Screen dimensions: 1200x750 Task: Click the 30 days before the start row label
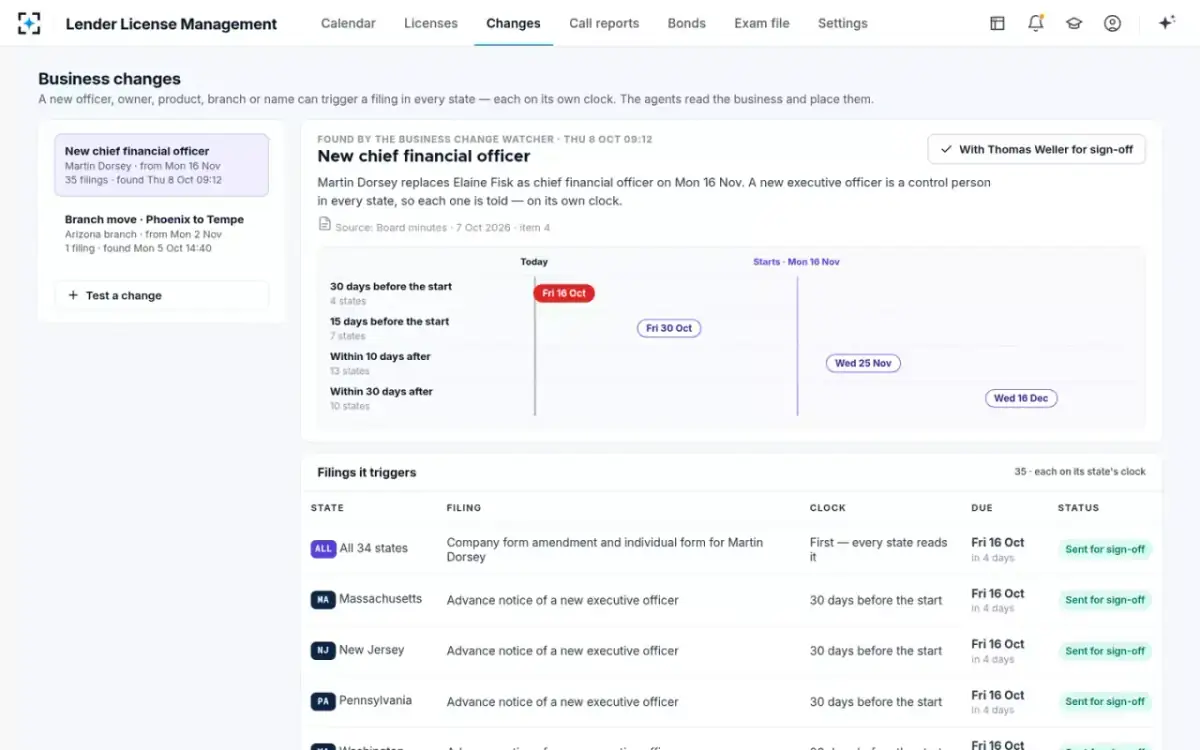[391, 286]
